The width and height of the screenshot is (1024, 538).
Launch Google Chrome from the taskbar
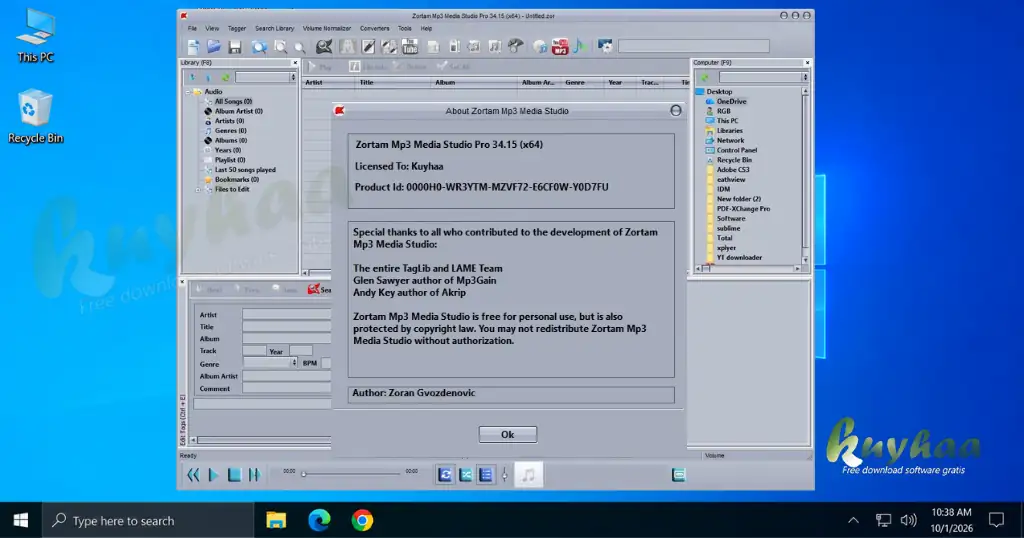362,520
